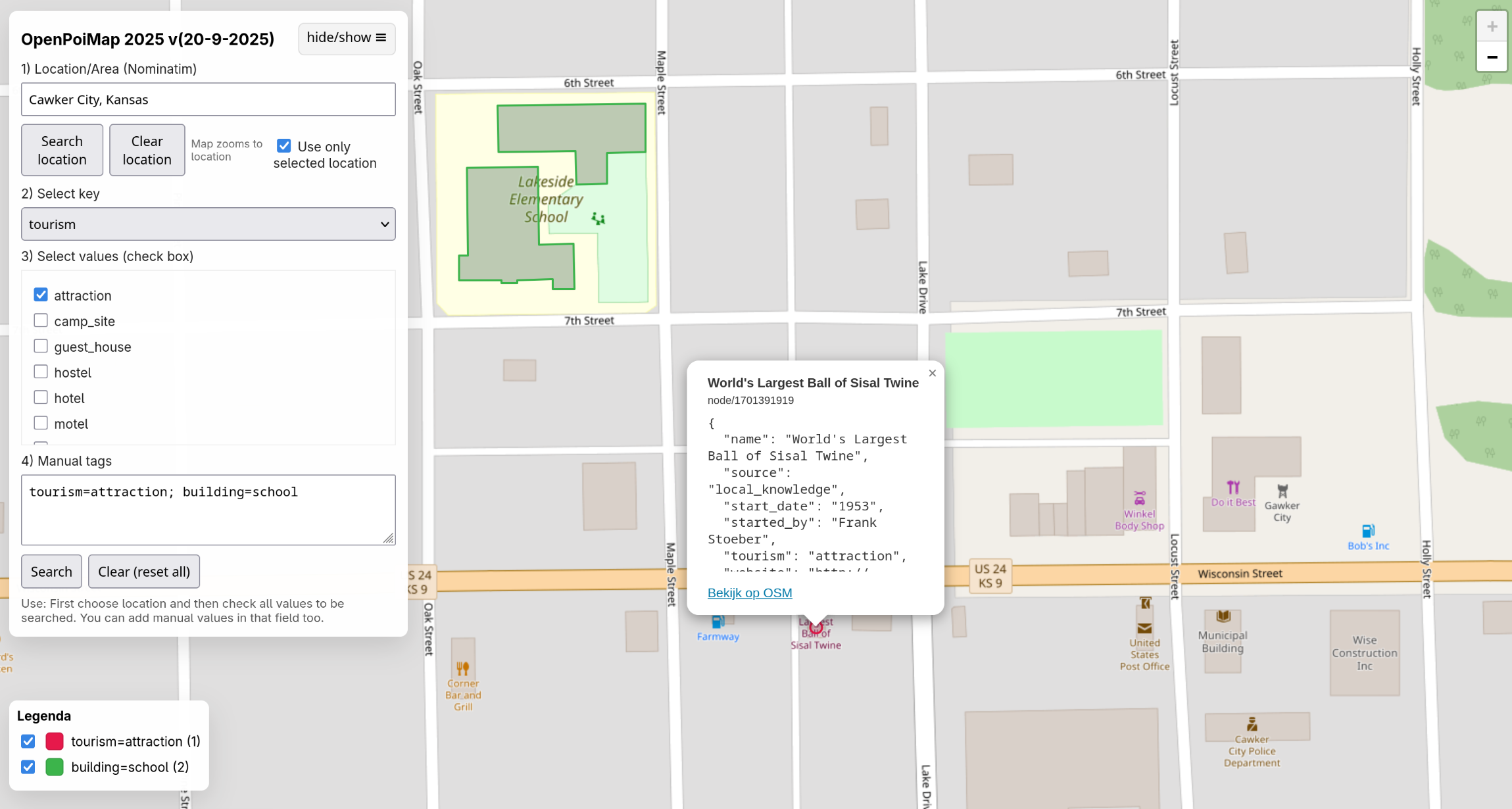The height and width of the screenshot is (809, 1512).
Task: Click the red tourism=attraction color swatch
Action: coord(55,741)
